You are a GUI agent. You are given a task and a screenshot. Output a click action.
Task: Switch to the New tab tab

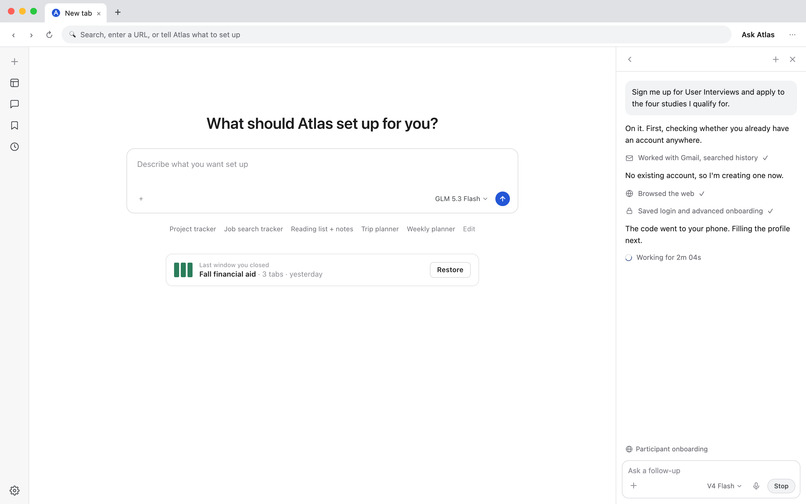tap(76, 13)
